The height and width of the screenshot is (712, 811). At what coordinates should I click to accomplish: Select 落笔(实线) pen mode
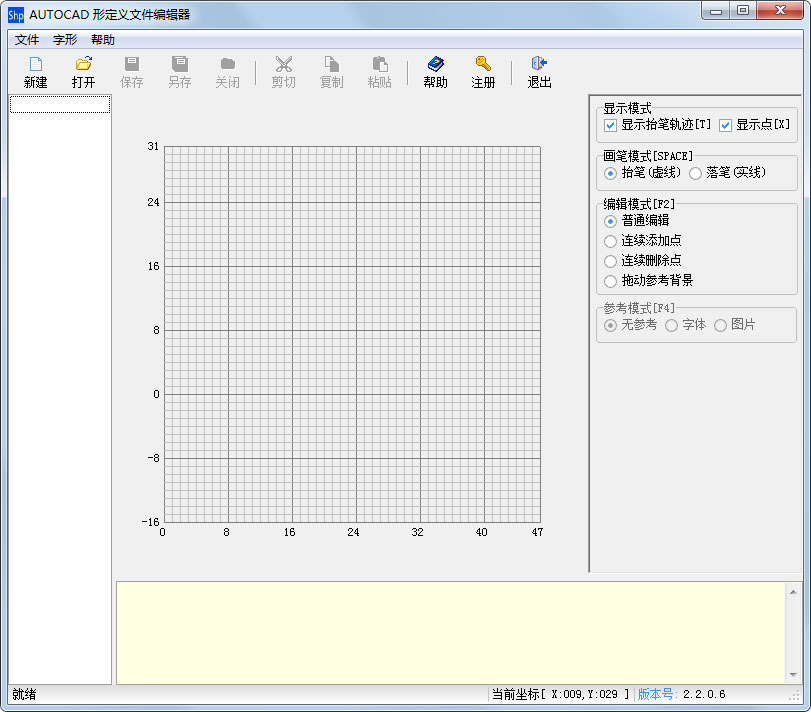coord(695,173)
